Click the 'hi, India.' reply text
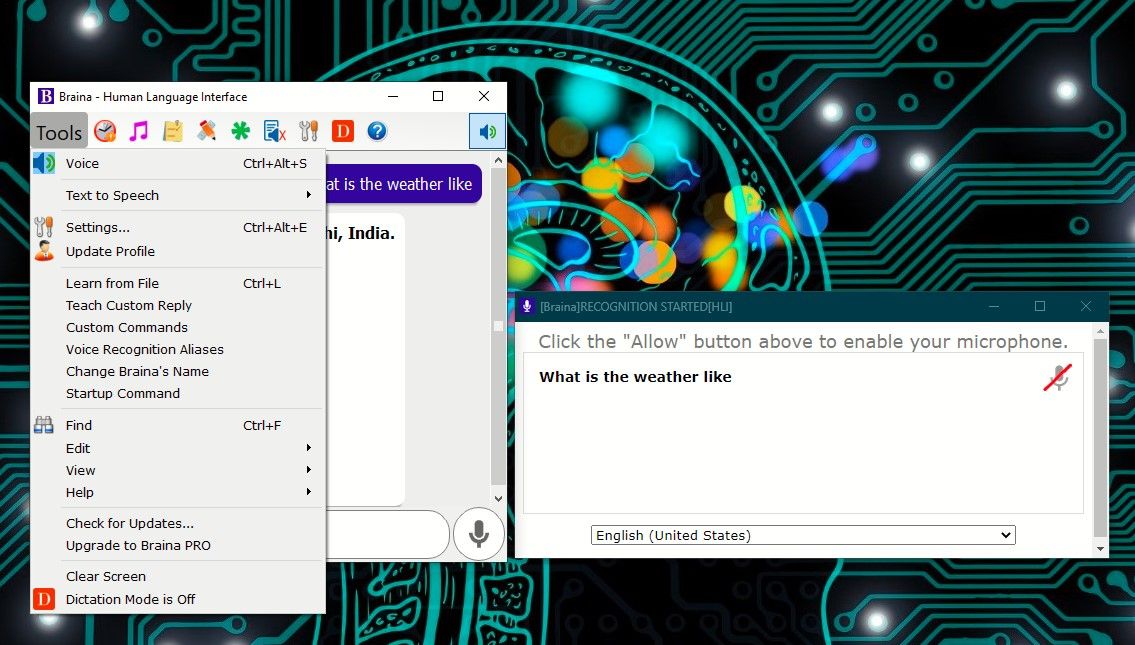1135x645 pixels. pyautogui.click(x=360, y=233)
